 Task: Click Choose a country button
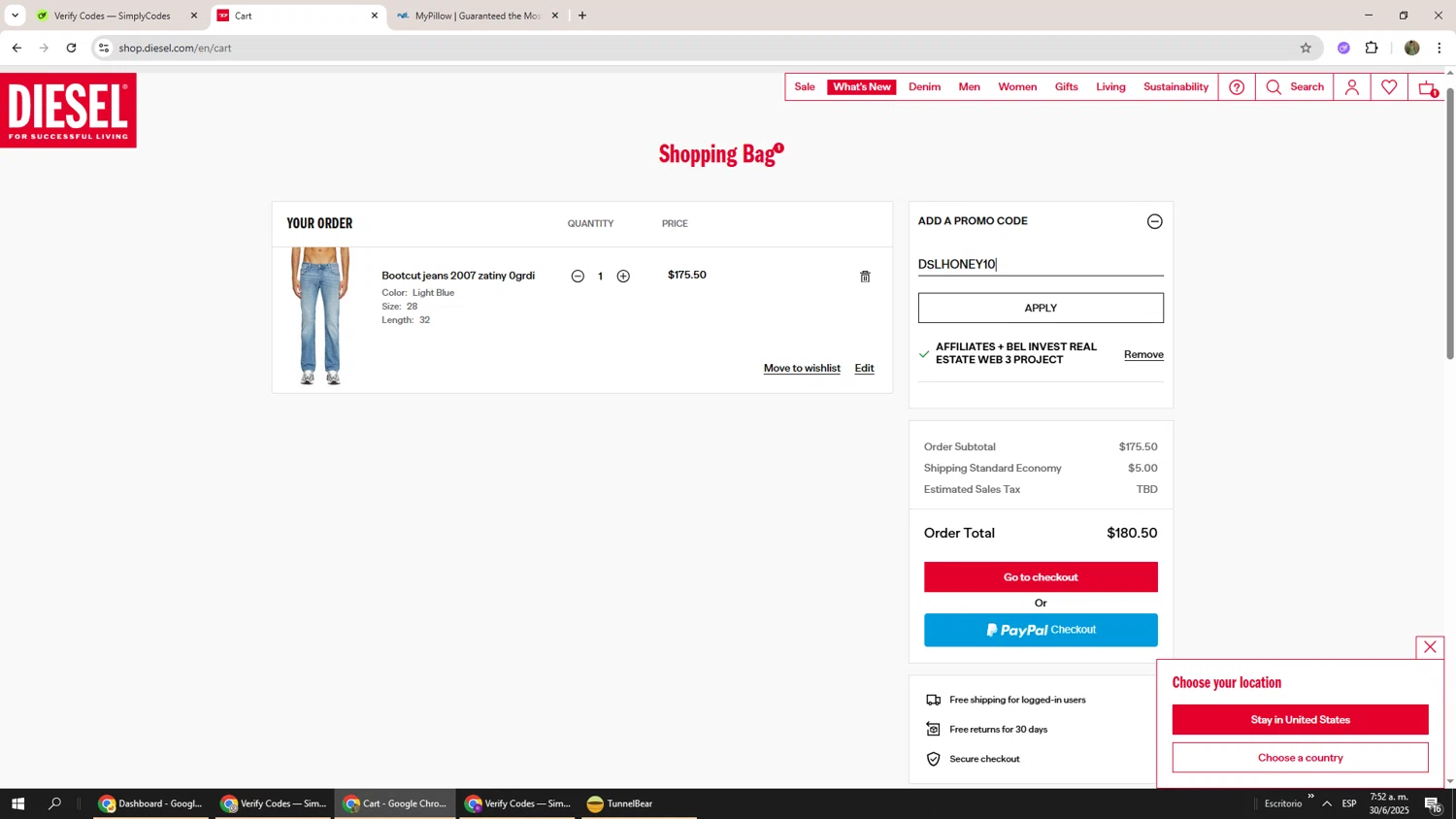point(1300,758)
